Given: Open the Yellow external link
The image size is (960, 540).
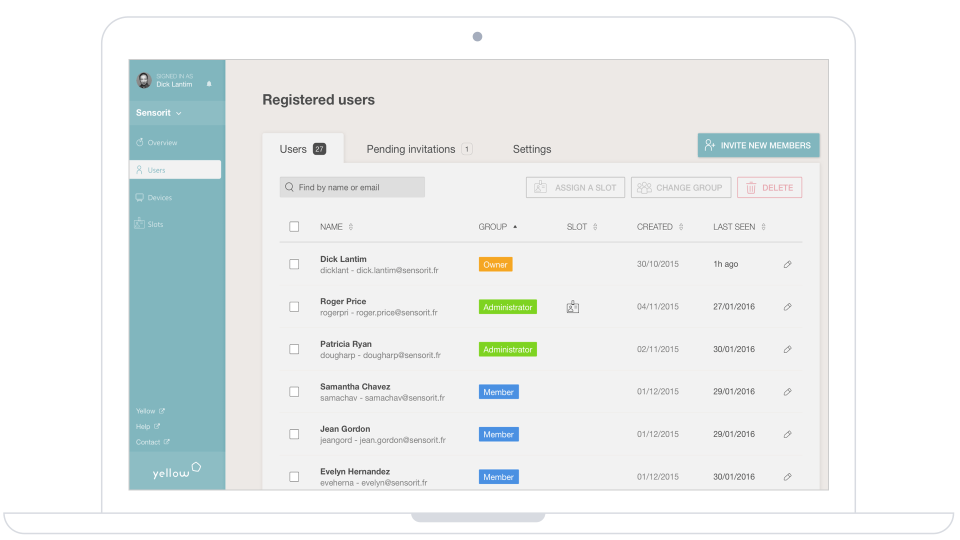Looking at the screenshot, I should 150,411.
